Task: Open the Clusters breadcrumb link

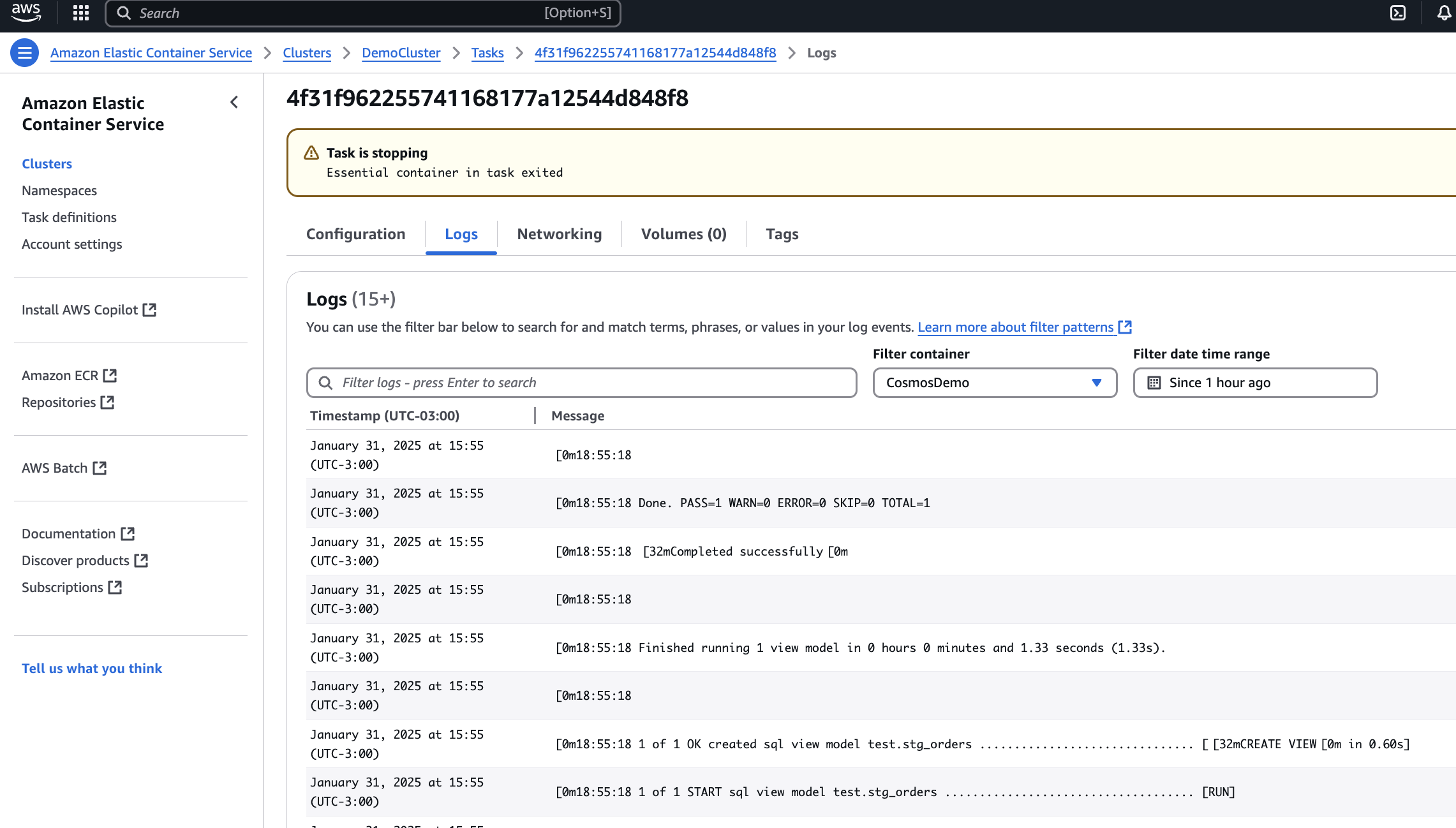Action: pos(307,53)
